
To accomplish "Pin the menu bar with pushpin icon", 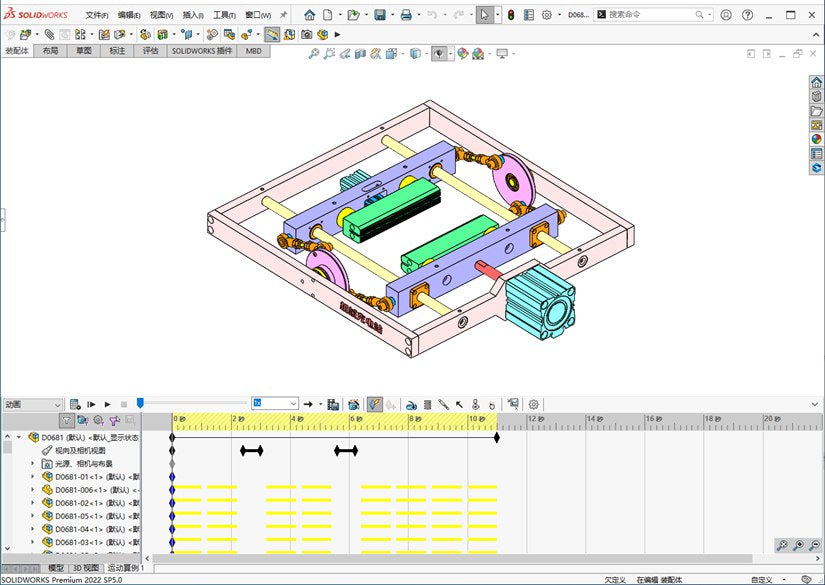I will [x=284, y=15].
